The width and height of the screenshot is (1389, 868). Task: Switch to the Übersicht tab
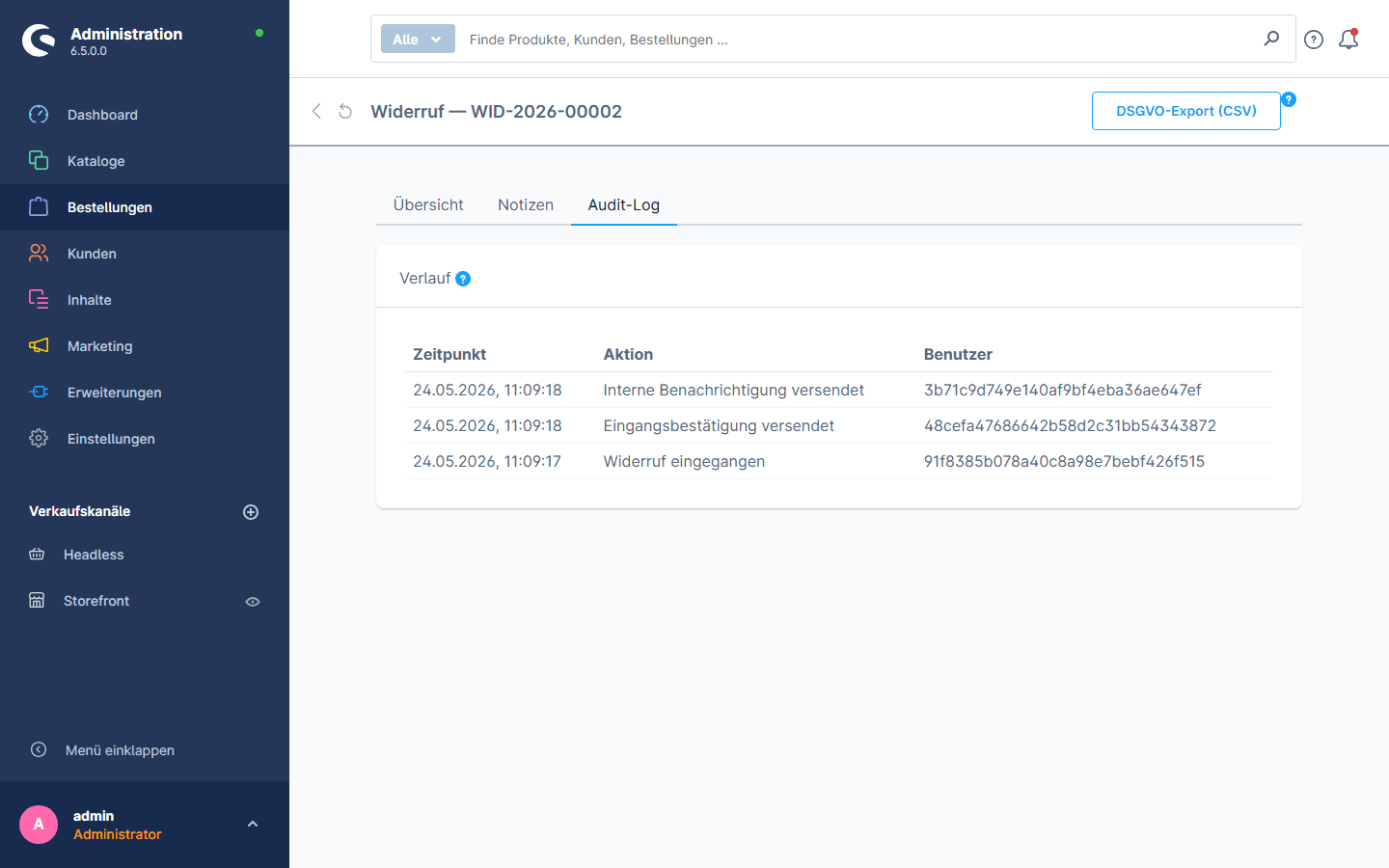[428, 204]
